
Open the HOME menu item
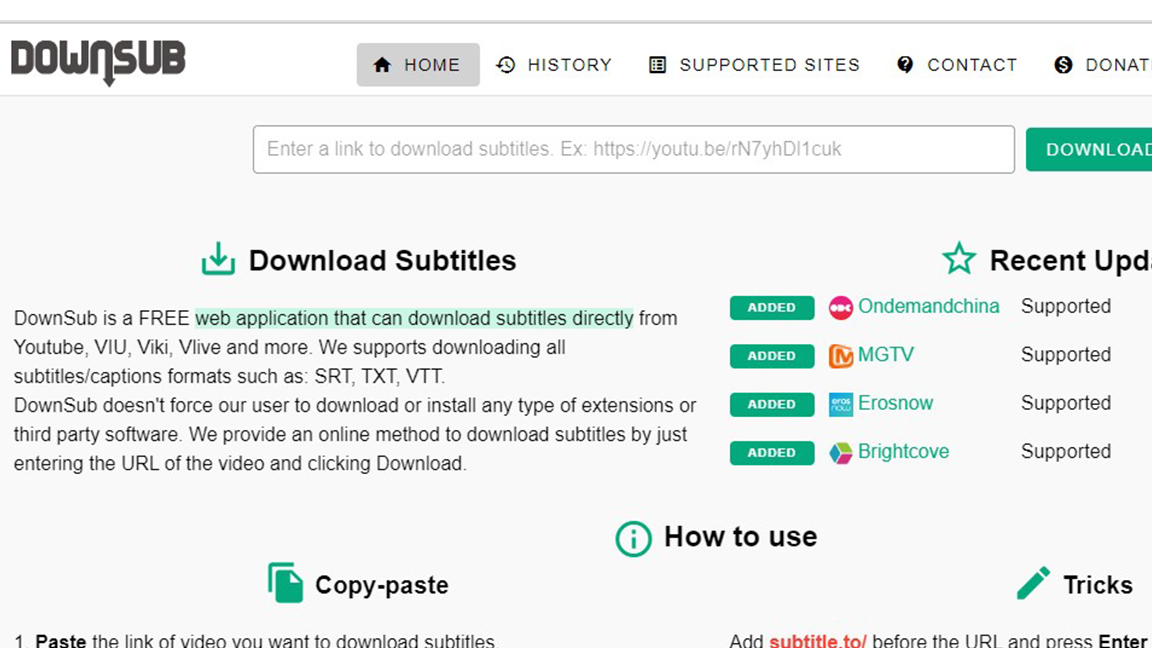coord(418,65)
